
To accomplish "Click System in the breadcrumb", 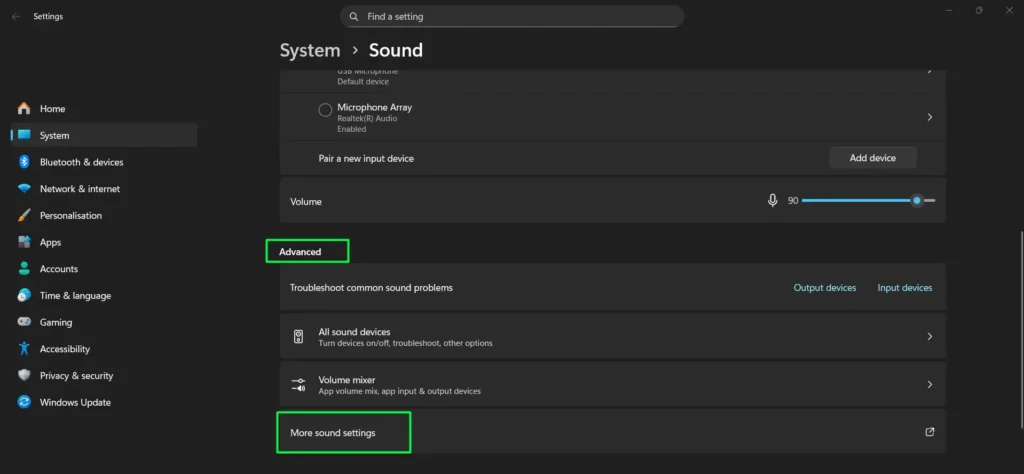I will point(310,50).
